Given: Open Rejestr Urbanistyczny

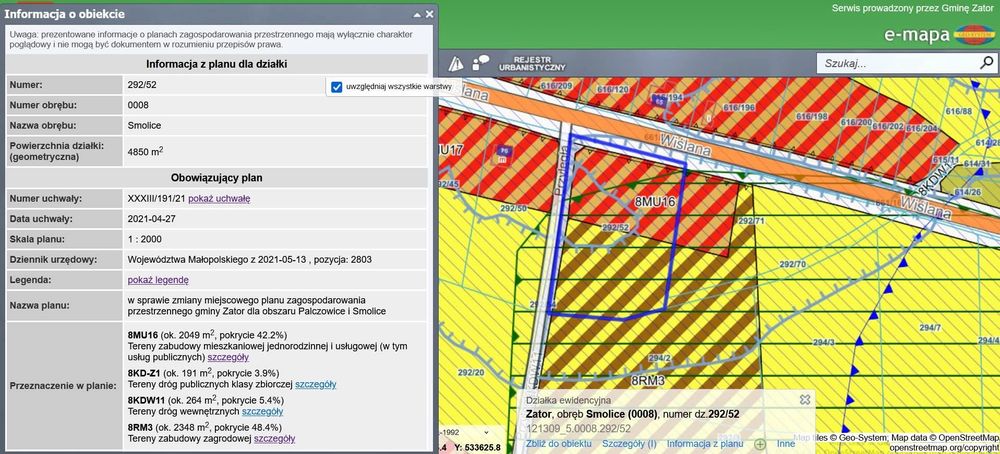Looking at the screenshot, I should coord(532,63).
